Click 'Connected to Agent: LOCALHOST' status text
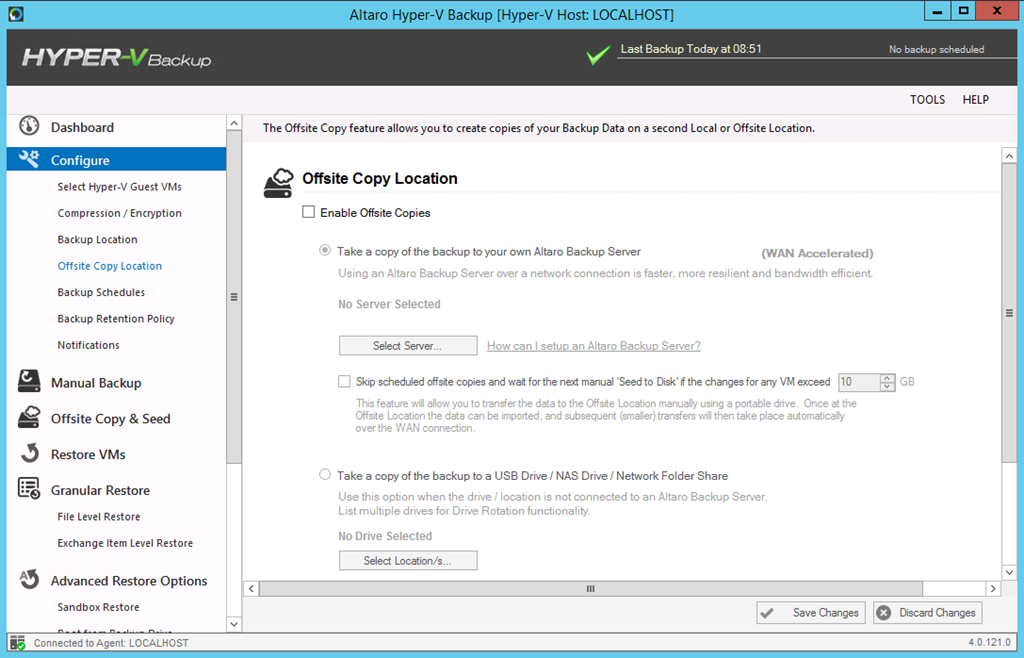This screenshot has width=1024, height=658. coord(111,643)
